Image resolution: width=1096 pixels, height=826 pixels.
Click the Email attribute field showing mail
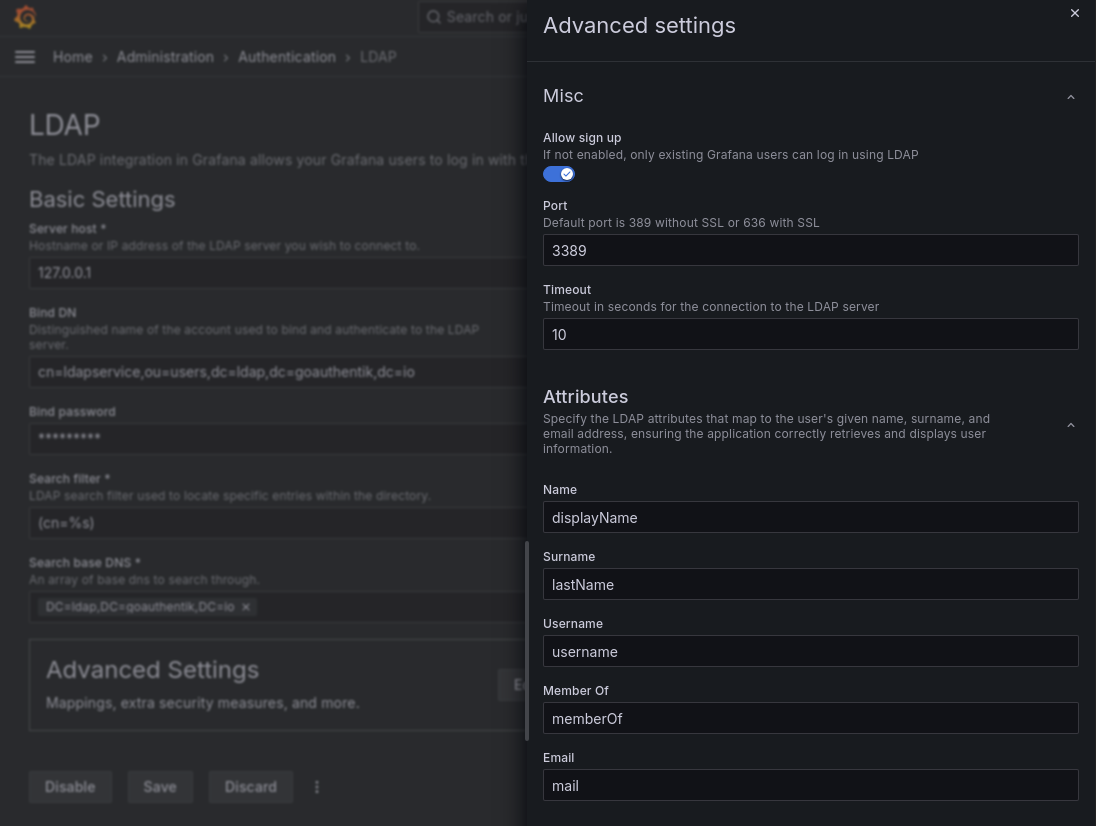811,785
